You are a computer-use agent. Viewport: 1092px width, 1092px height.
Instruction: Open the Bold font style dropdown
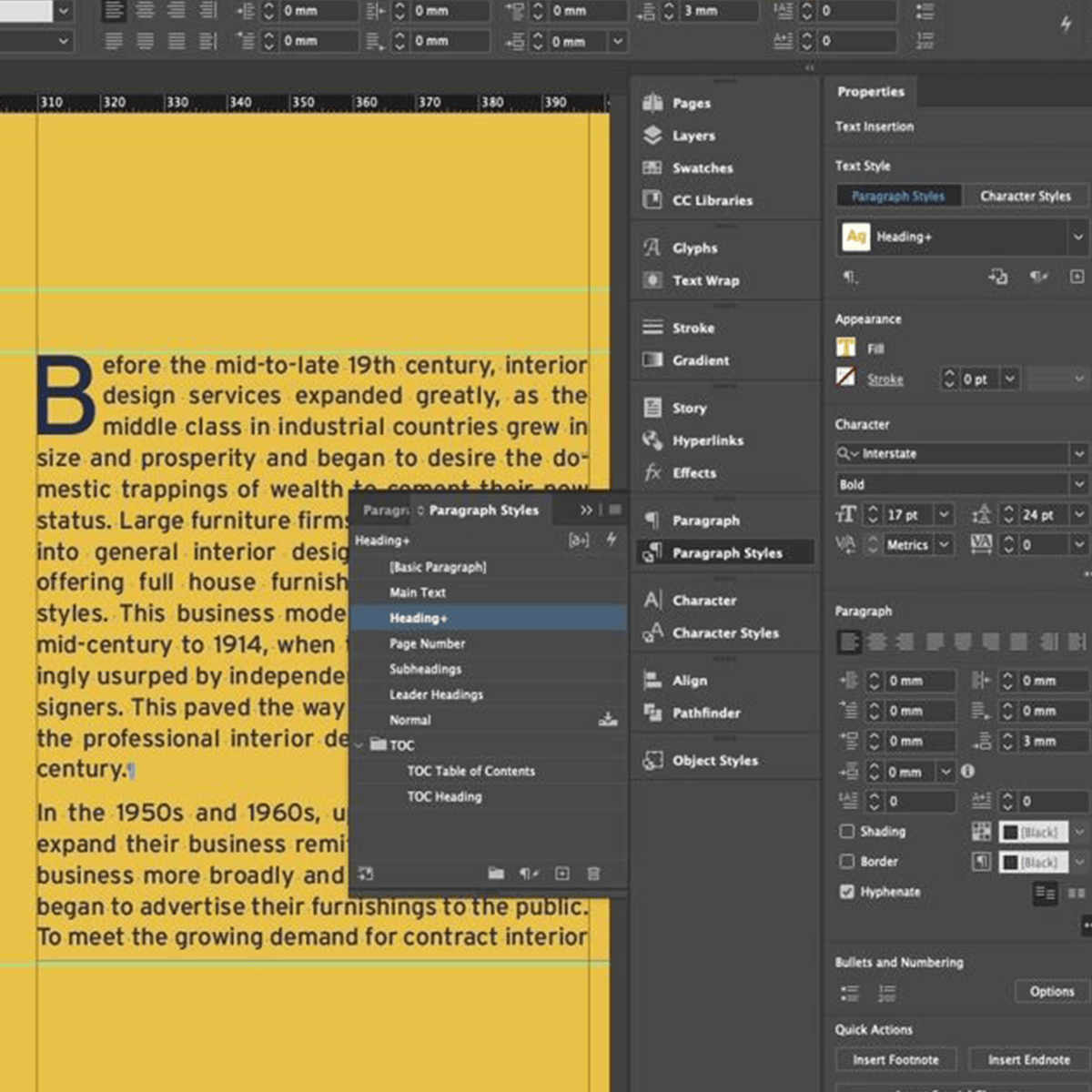(1078, 484)
